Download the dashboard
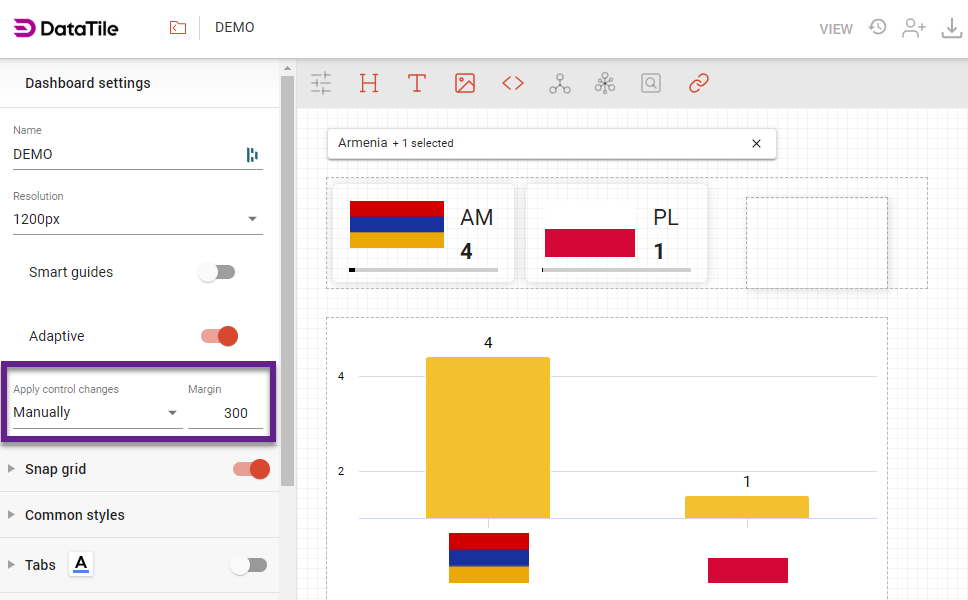This screenshot has width=968, height=600. pos(951,28)
